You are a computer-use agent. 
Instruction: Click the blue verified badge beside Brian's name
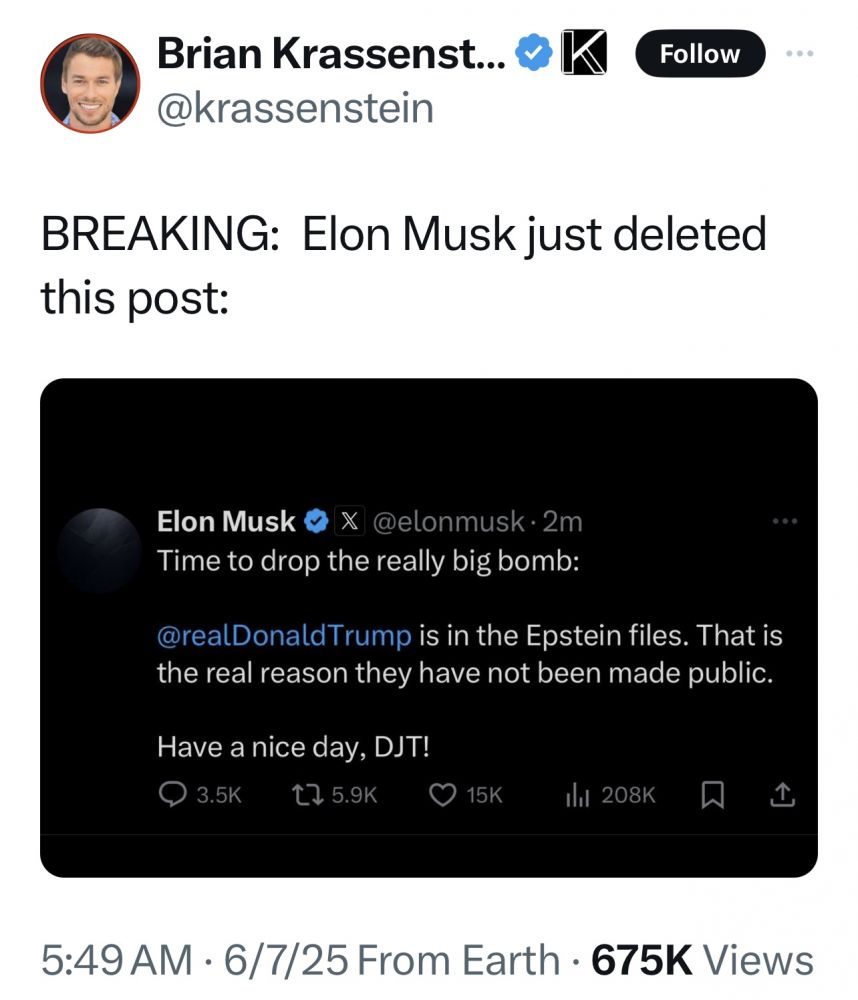point(533,55)
